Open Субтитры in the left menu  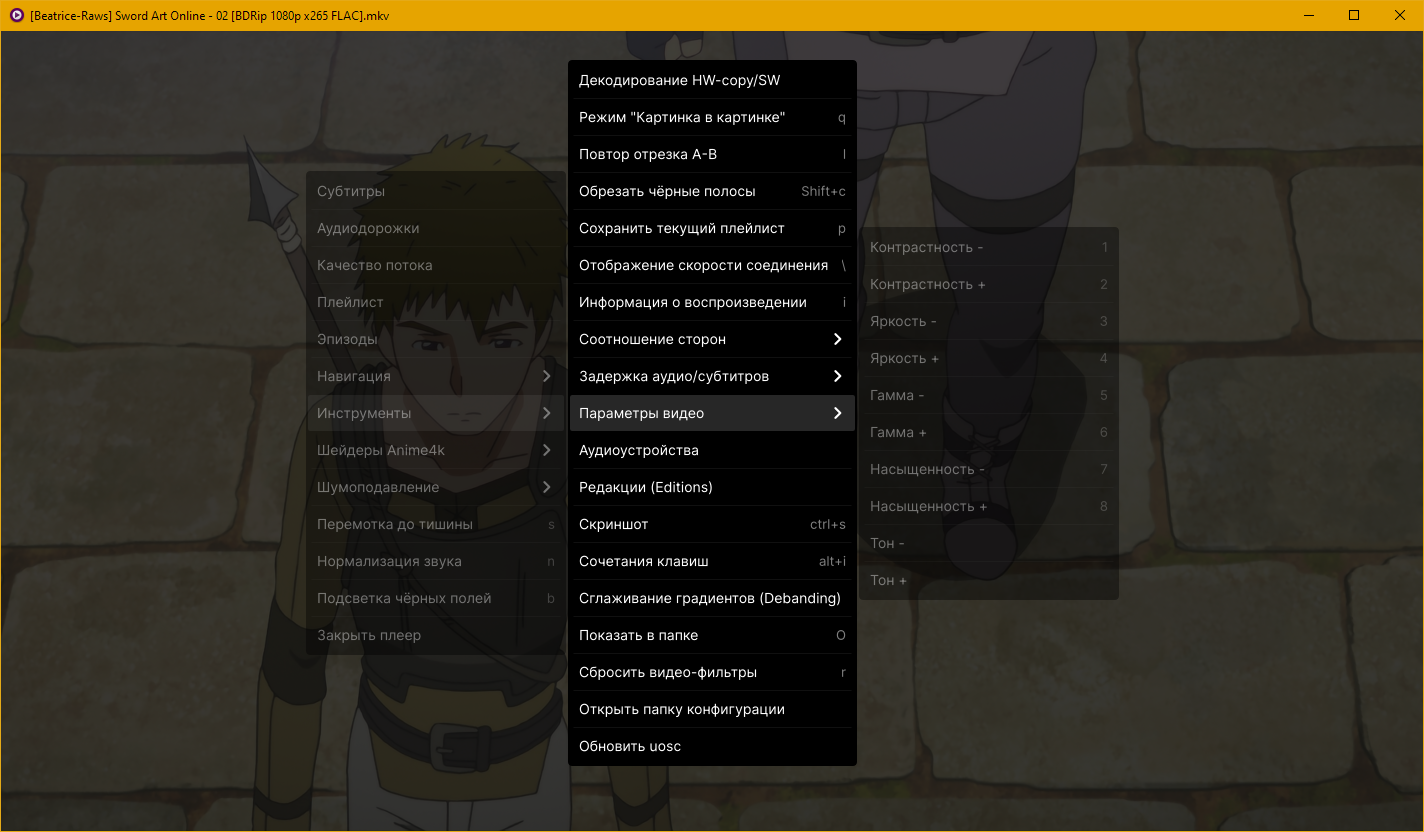436,191
